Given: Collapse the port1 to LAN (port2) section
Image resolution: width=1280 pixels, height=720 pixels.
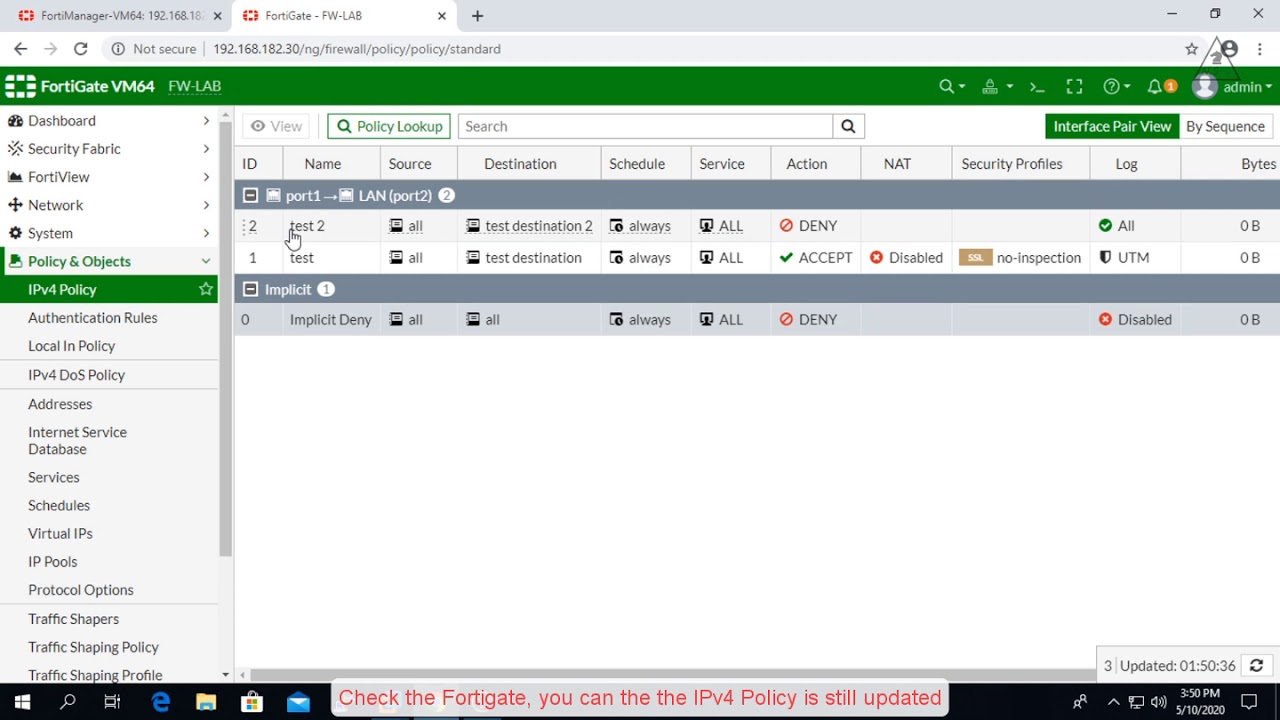Looking at the screenshot, I should coord(250,196).
